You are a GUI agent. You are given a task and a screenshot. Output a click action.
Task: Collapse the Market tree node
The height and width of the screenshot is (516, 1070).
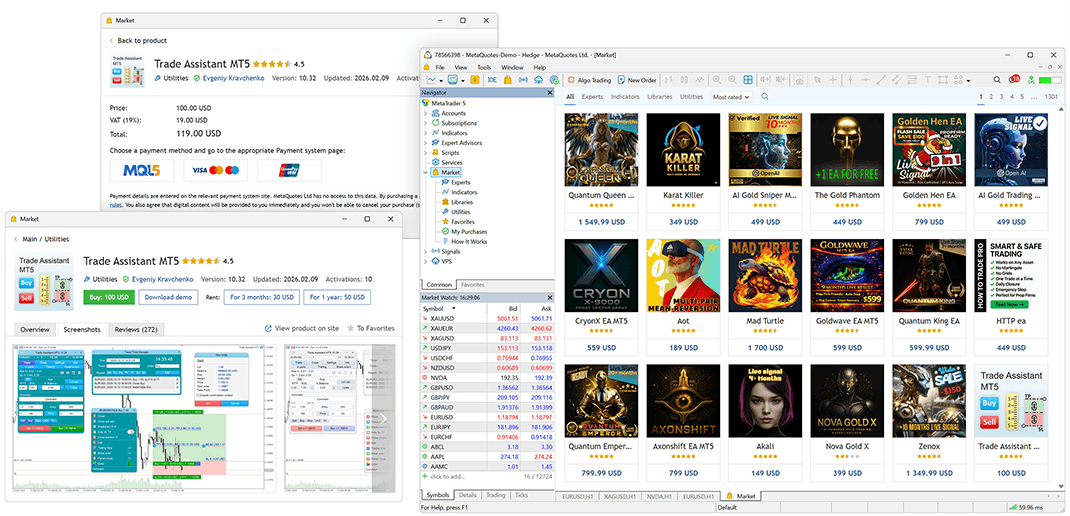[x=426, y=172]
